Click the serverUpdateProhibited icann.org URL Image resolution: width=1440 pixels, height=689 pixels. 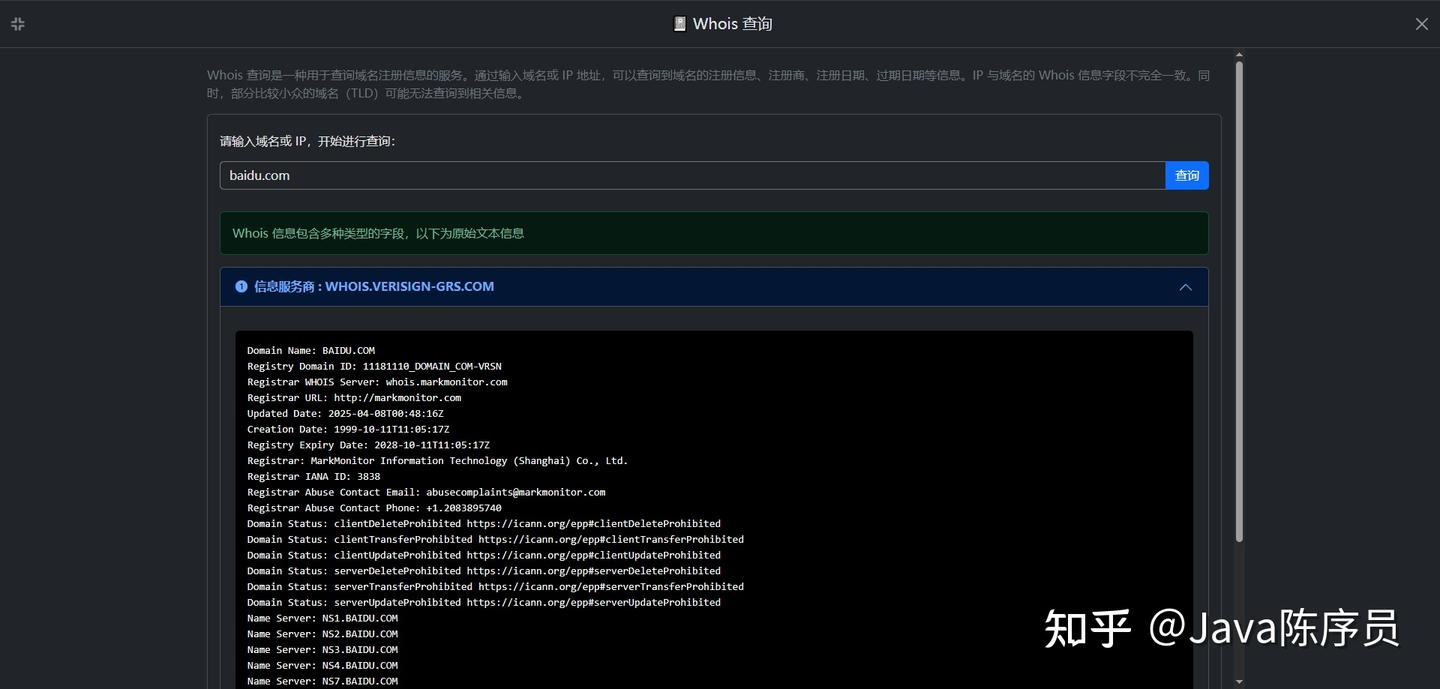(593, 603)
